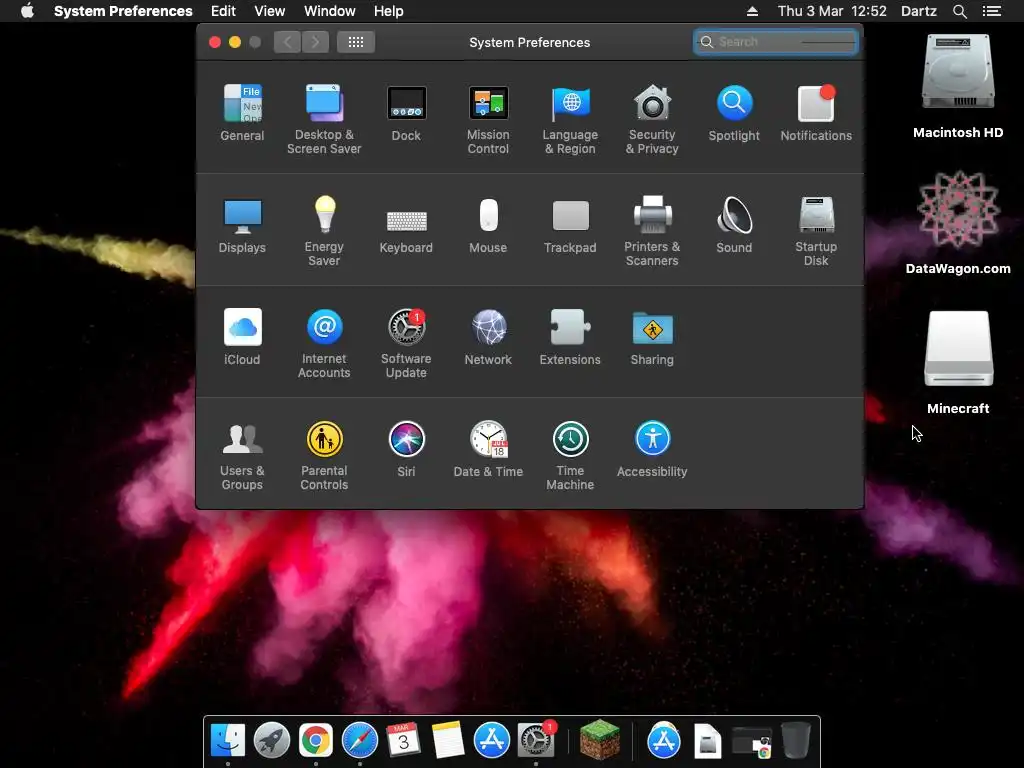Click the back navigation arrow

pos(287,42)
